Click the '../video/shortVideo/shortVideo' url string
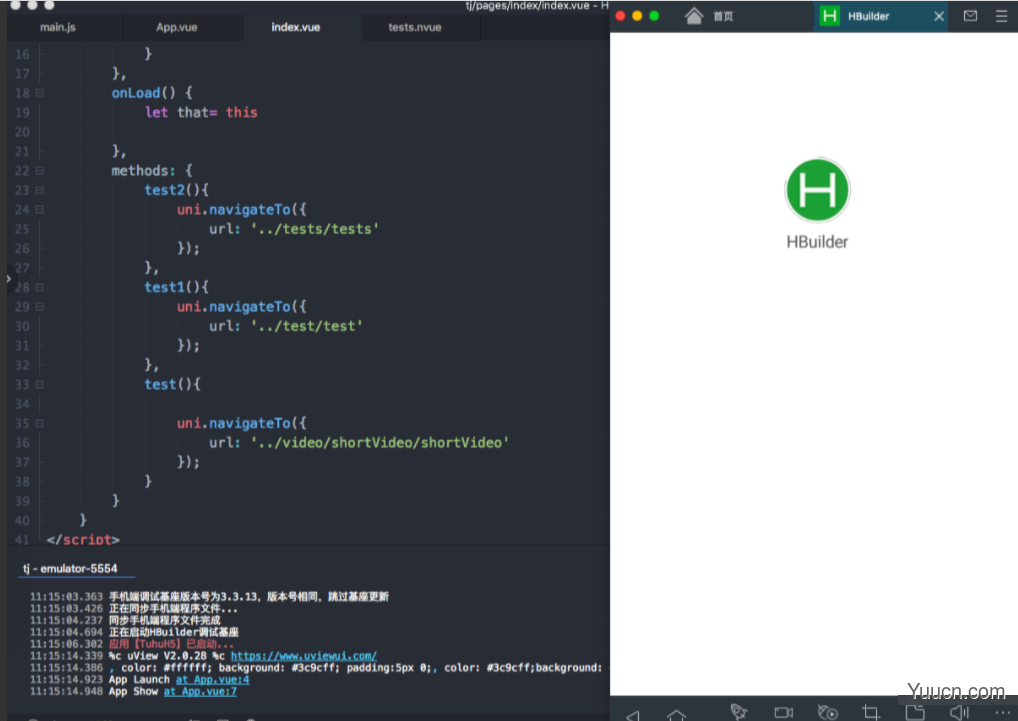 [380, 443]
